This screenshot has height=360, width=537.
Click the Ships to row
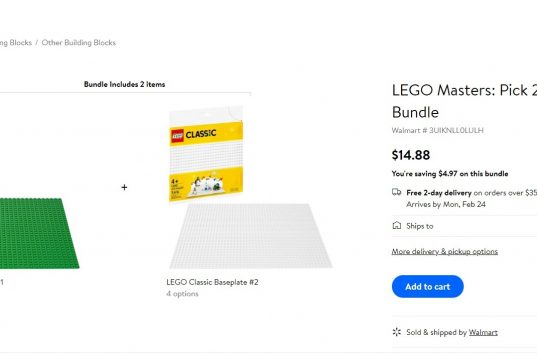click(464, 226)
